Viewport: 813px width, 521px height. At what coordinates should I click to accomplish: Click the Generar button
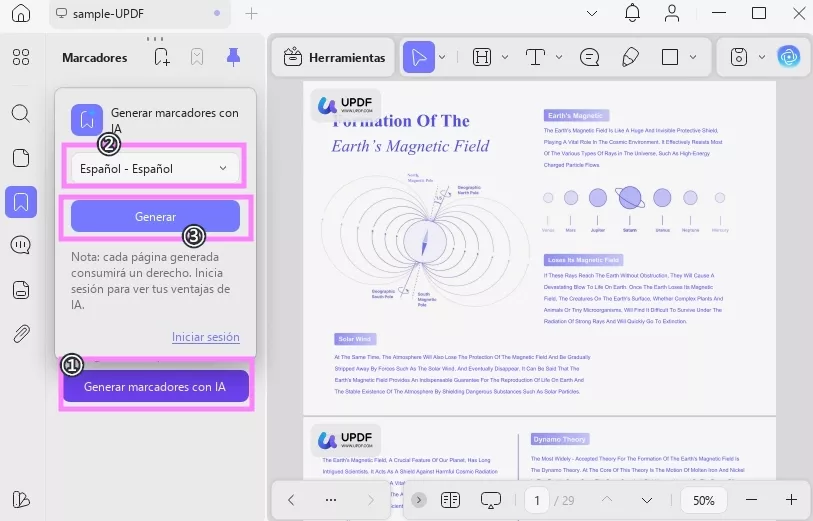point(155,217)
